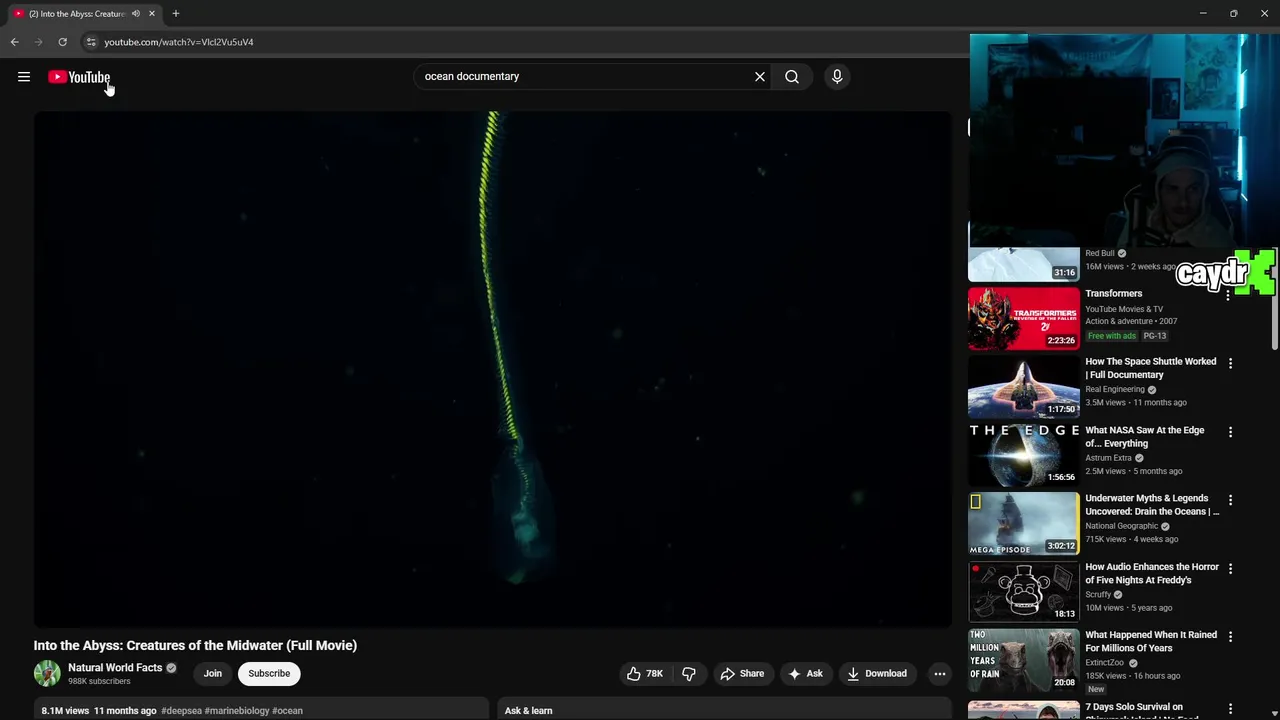Click the ocean documentary search field
The height and width of the screenshot is (720, 1280).
[585, 76]
